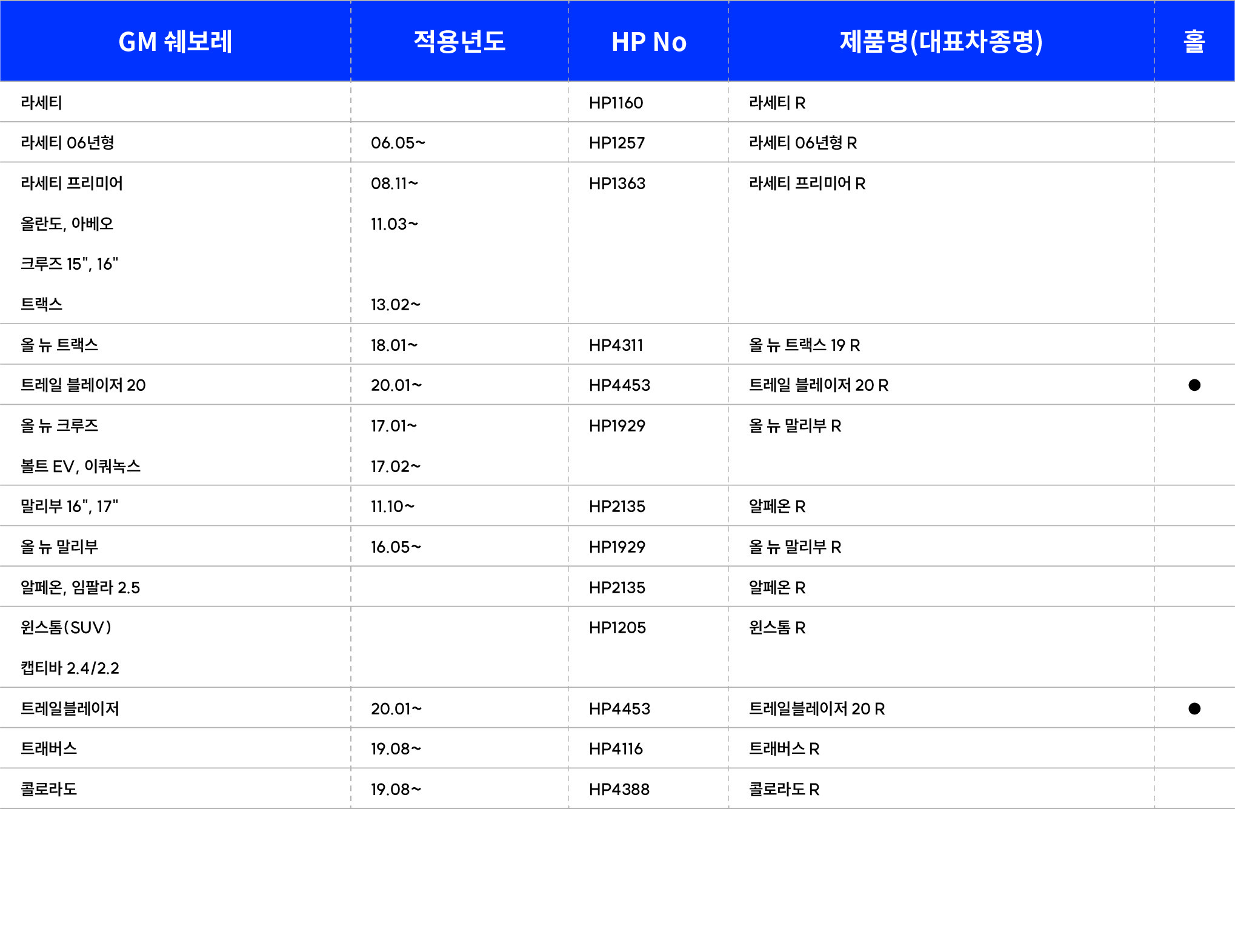The image size is (1235, 952).
Task: Click the HP No column header
Action: (648, 41)
